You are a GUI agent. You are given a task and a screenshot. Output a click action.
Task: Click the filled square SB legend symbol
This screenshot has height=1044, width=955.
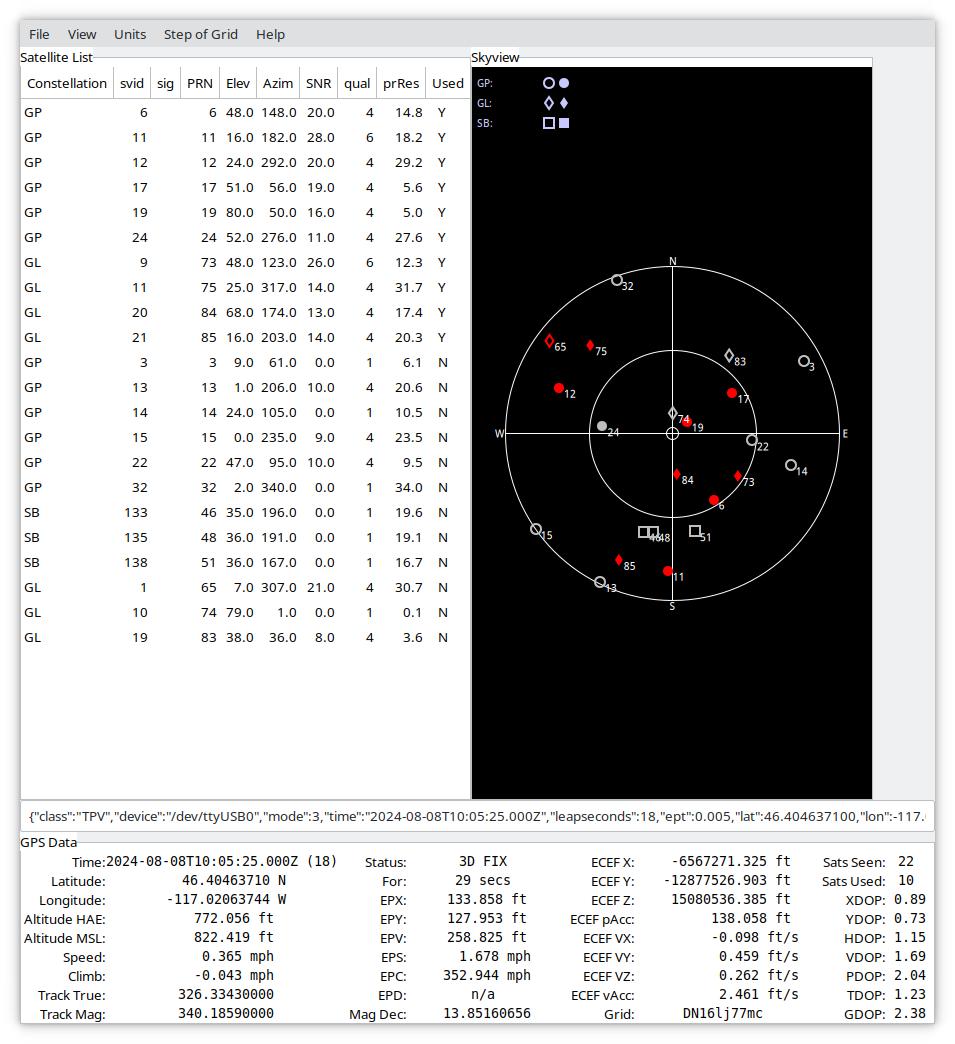(x=564, y=123)
